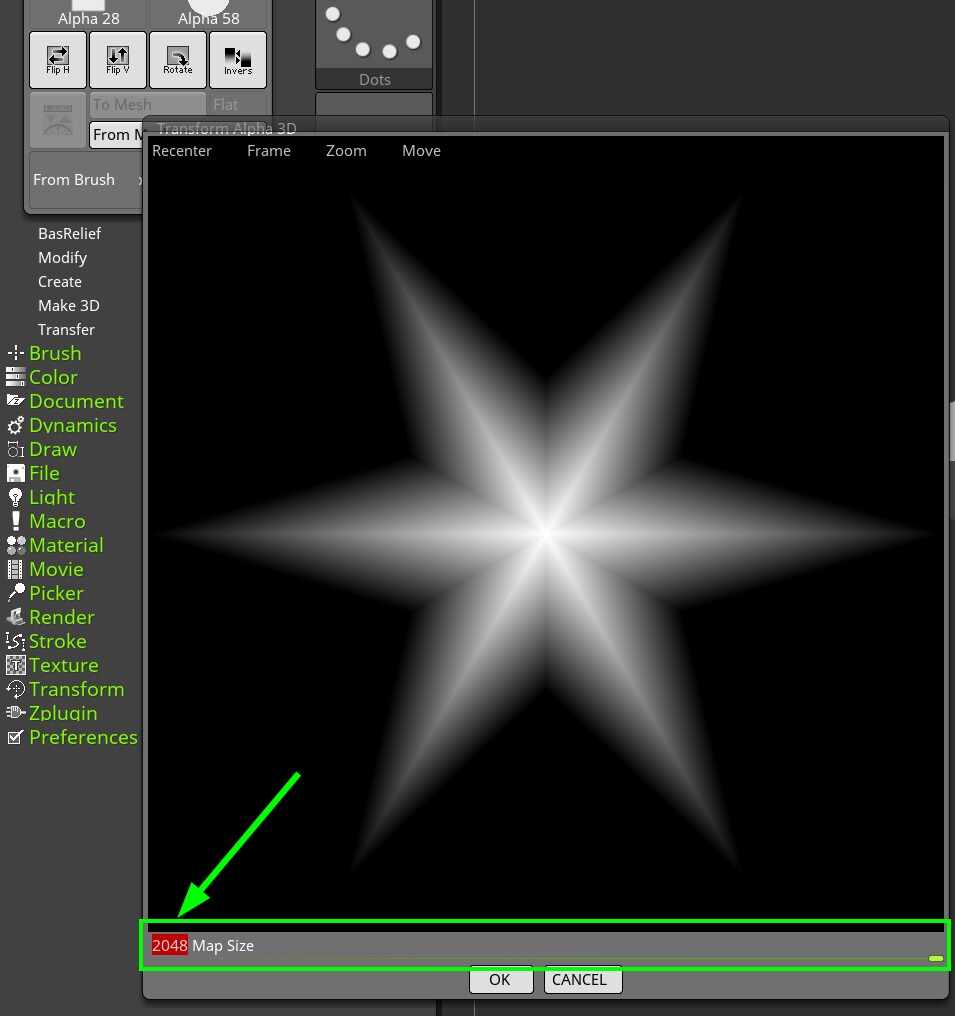Viewport: 955px width, 1016px height.
Task: Confirm with the OK button
Action: pos(501,979)
